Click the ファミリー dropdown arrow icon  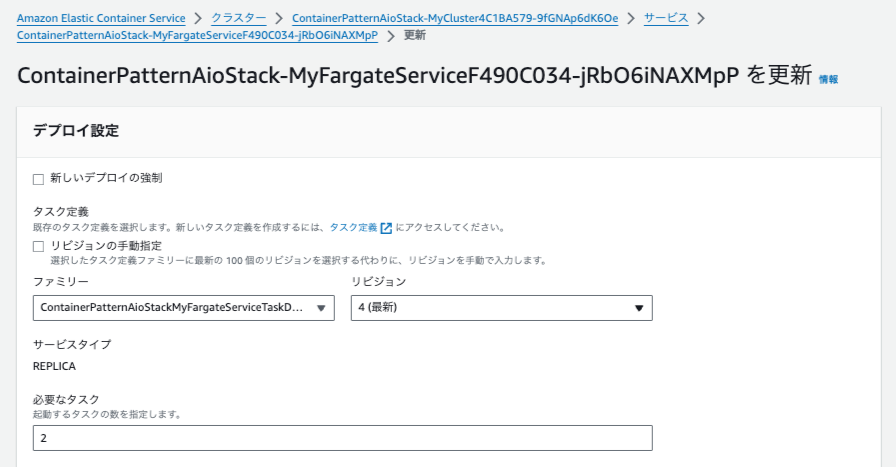click(x=321, y=308)
